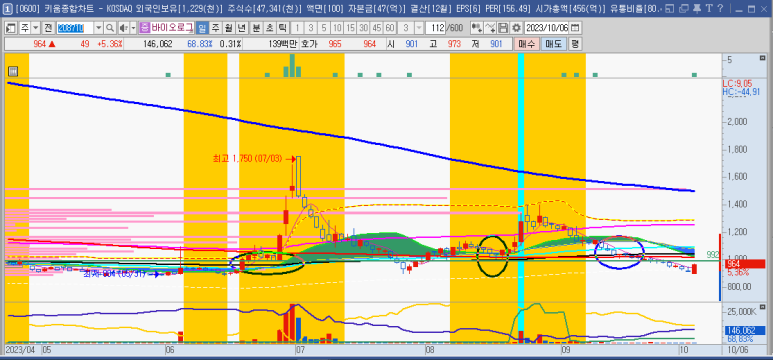The image size is (773, 360).
Task: Switch to 주 weekly chart period
Action: (215, 28)
